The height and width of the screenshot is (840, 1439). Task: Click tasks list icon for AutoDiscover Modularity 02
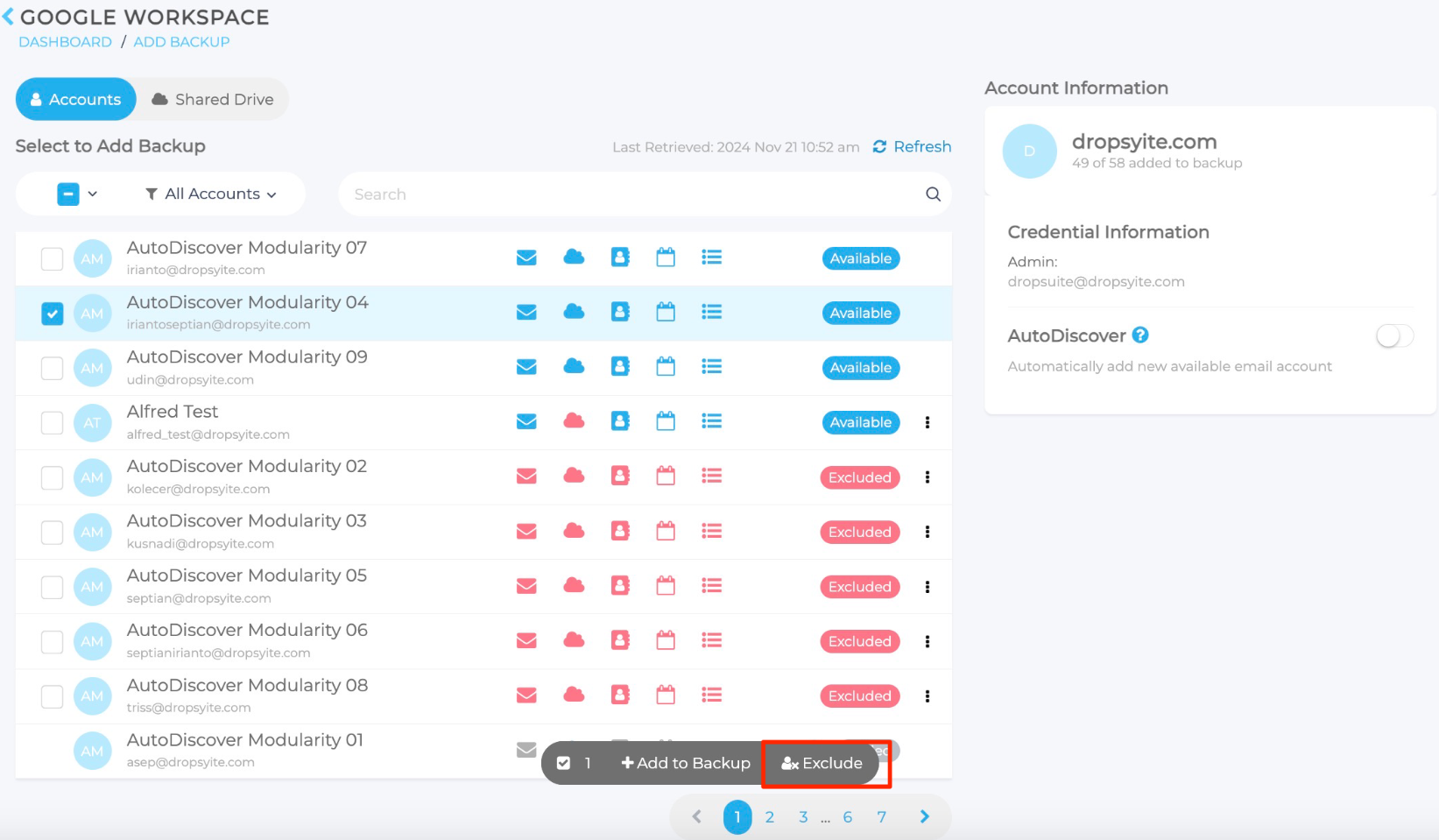(x=711, y=476)
